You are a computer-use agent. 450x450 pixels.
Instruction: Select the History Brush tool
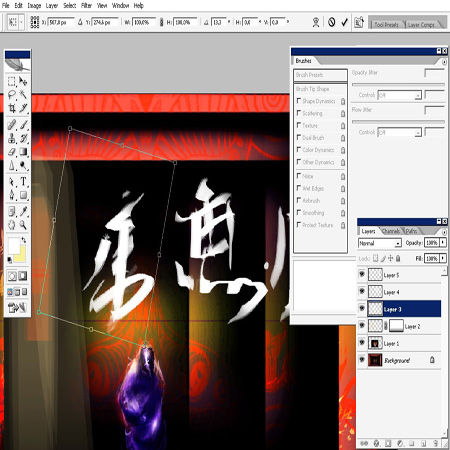[23, 138]
